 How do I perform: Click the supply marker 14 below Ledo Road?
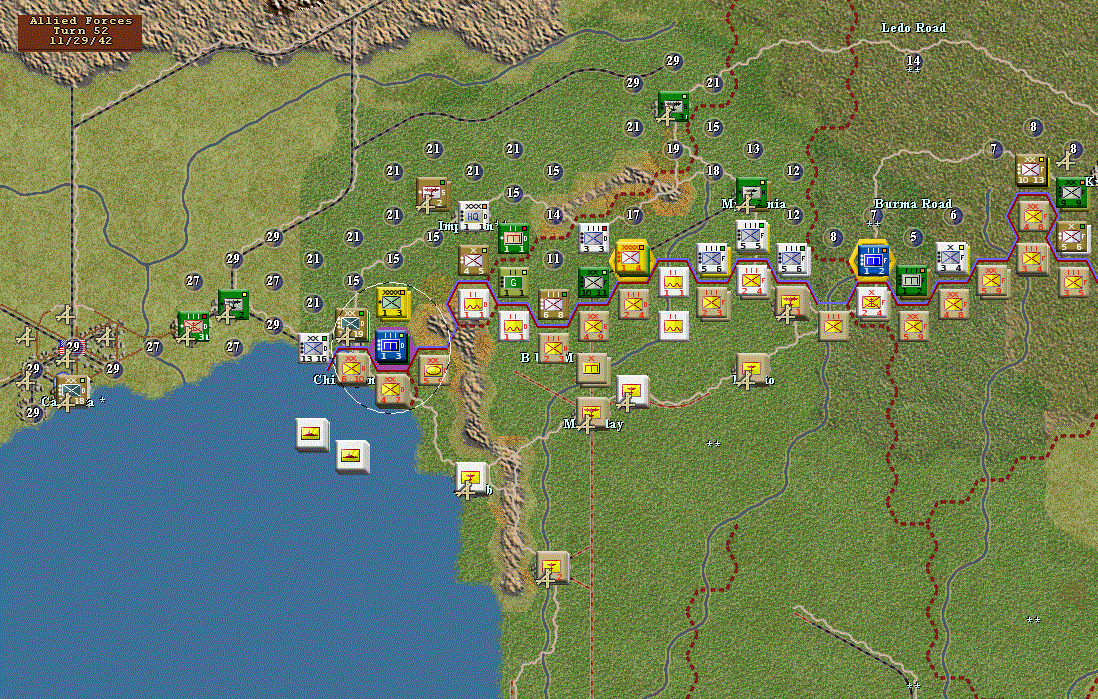[x=913, y=61]
